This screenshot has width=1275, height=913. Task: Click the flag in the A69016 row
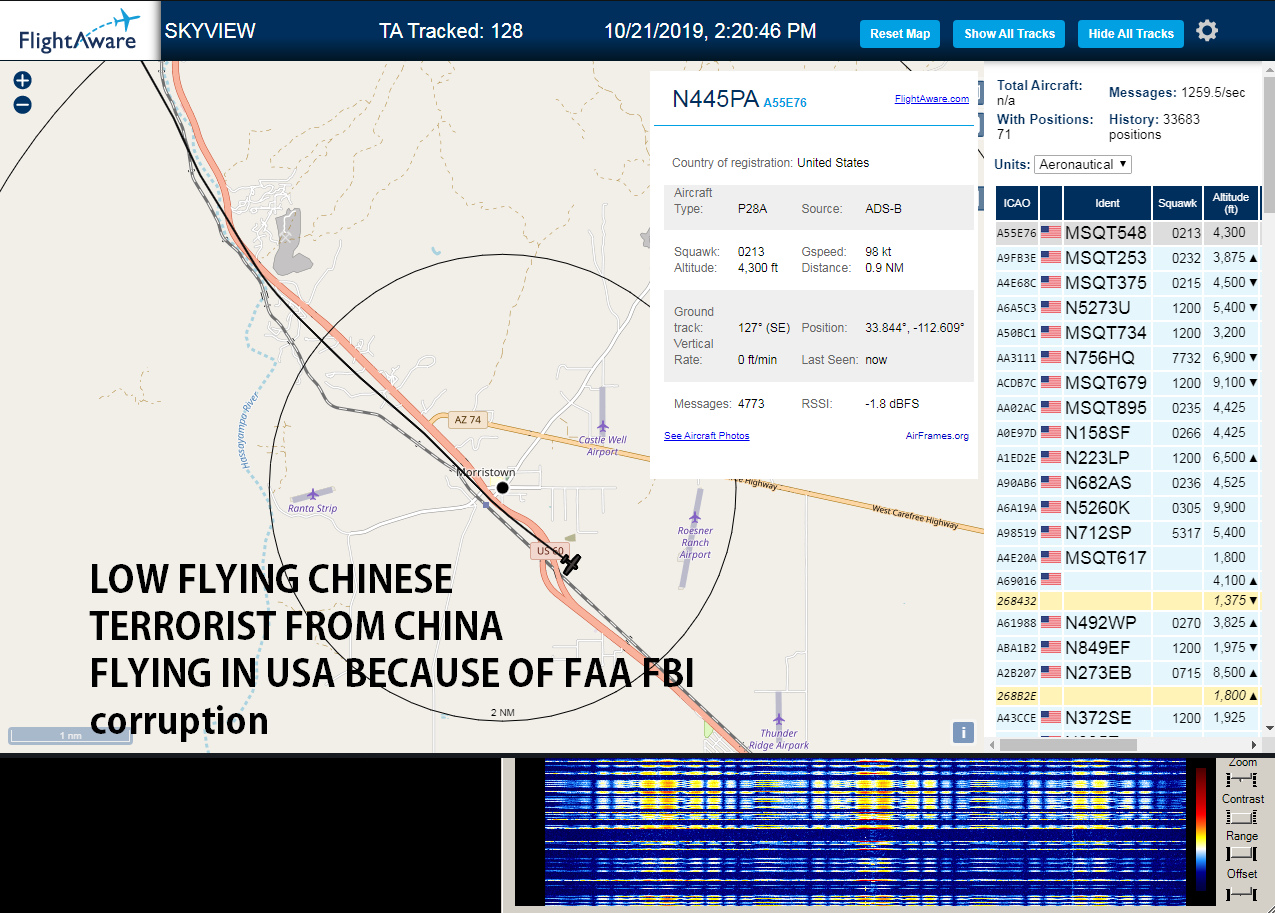[x=1051, y=580]
